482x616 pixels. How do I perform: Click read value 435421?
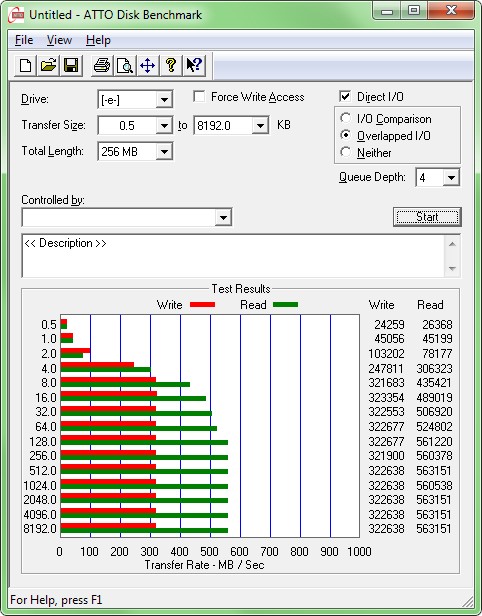(434, 383)
